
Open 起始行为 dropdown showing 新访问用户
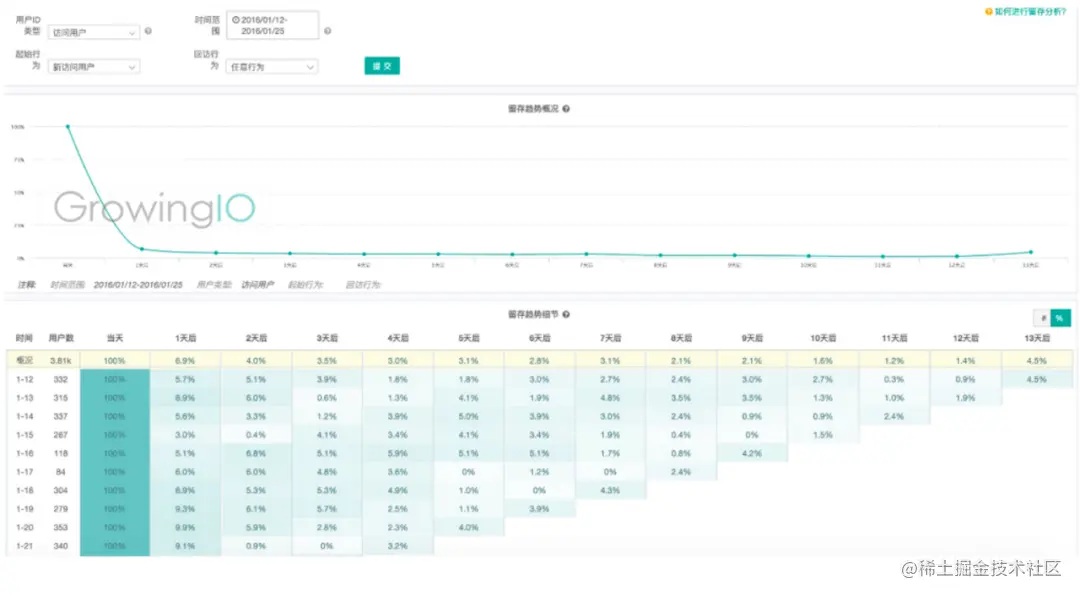(x=94, y=67)
